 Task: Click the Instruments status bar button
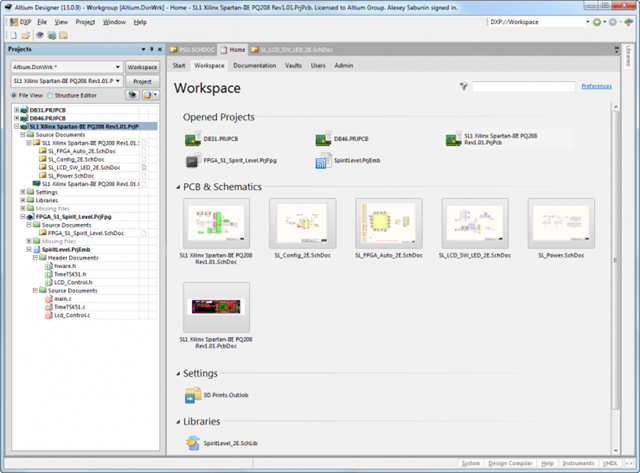[x=578, y=463]
